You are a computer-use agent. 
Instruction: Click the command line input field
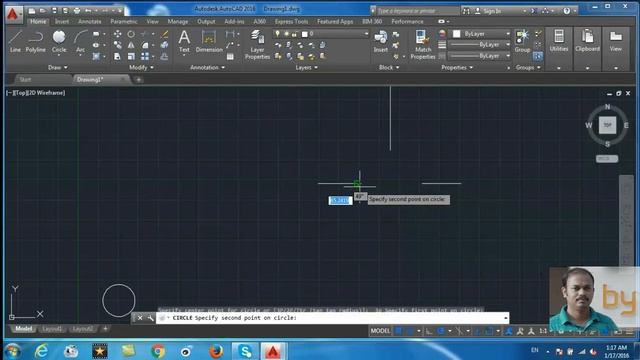click(x=332, y=318)
